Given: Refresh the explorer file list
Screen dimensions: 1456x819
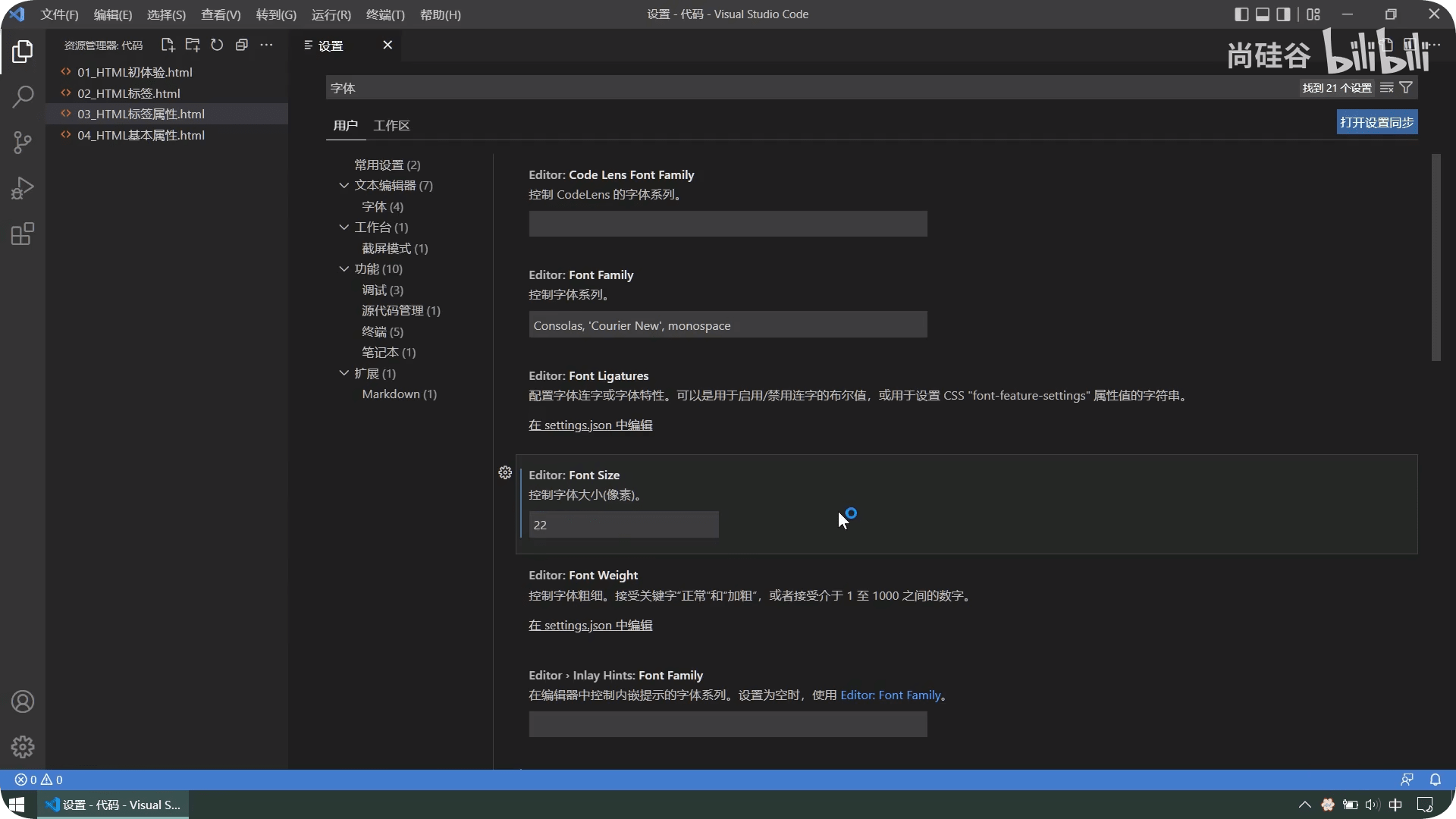Looking at the screenshot, I should [x=217, y=45].
